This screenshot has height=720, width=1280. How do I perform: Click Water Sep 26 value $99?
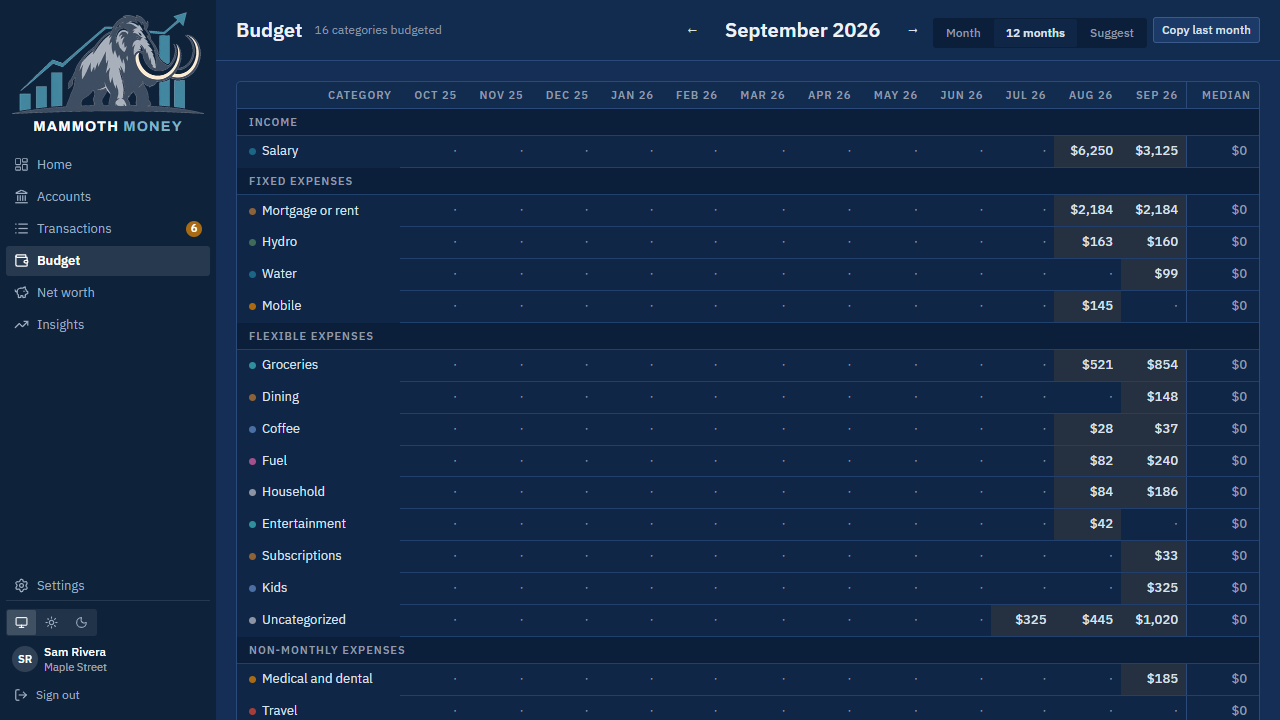(1154, 274)
